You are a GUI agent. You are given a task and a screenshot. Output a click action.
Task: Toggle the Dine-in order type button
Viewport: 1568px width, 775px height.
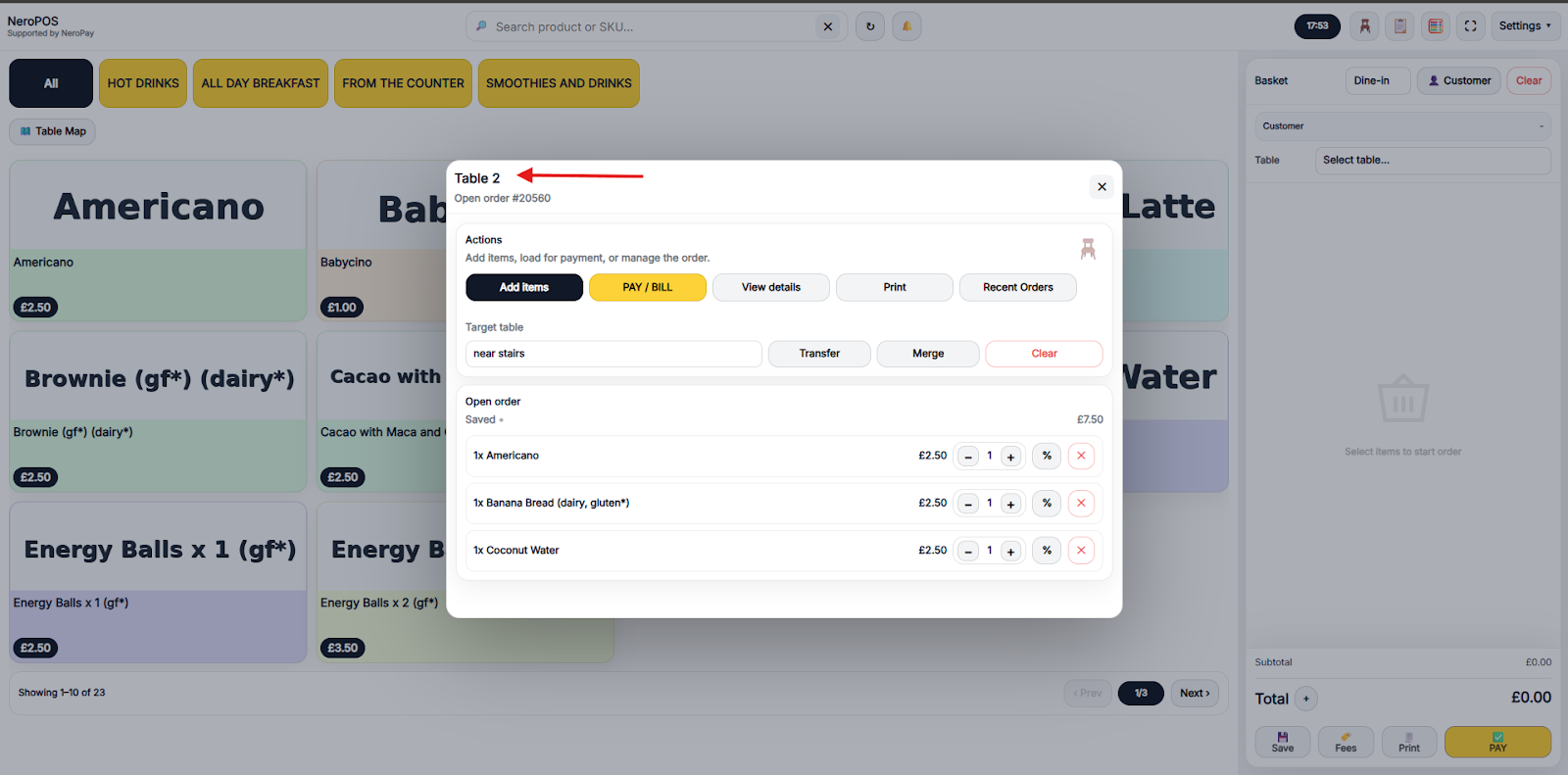pos(1377,80)
